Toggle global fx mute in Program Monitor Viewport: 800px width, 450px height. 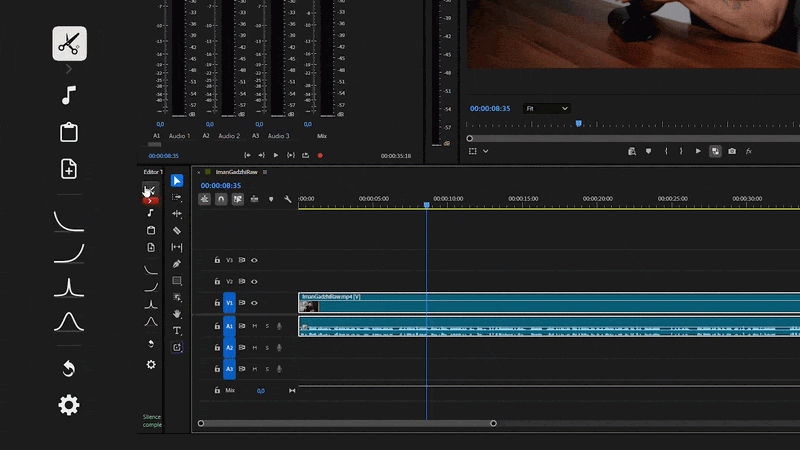point(748,151)
